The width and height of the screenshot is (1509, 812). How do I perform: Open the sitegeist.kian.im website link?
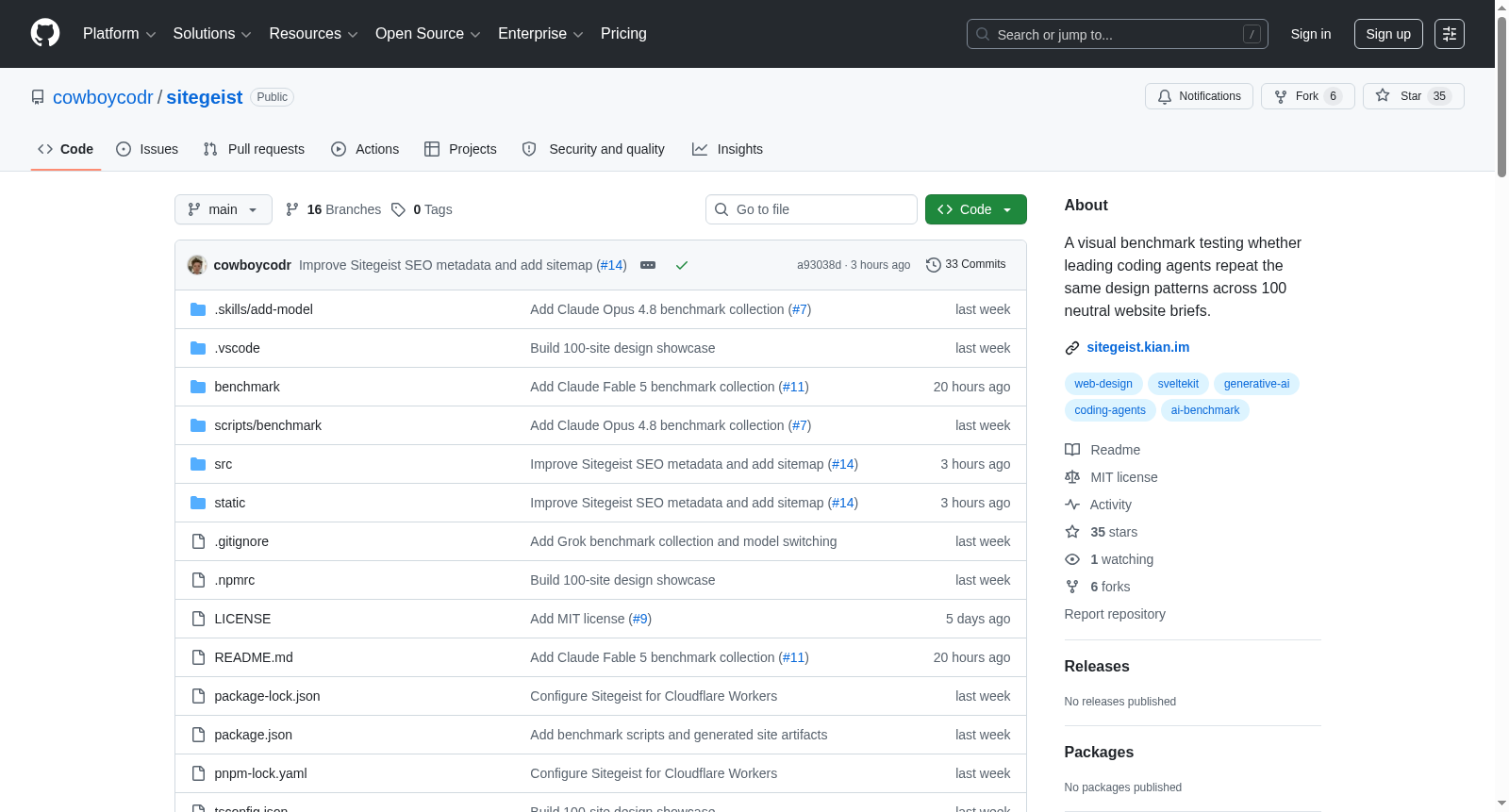click(x=1138, y=347)
